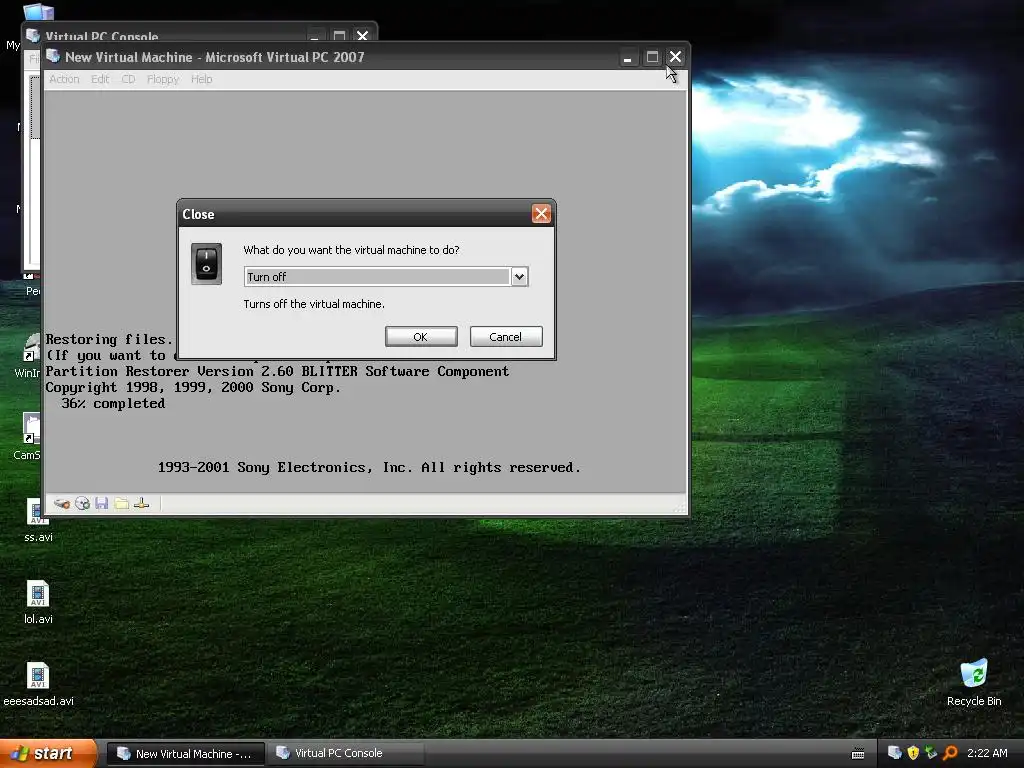Viewport: 1024px width, 768px height.
Task: Click the Start button
Action: click(x=48, y=754)
